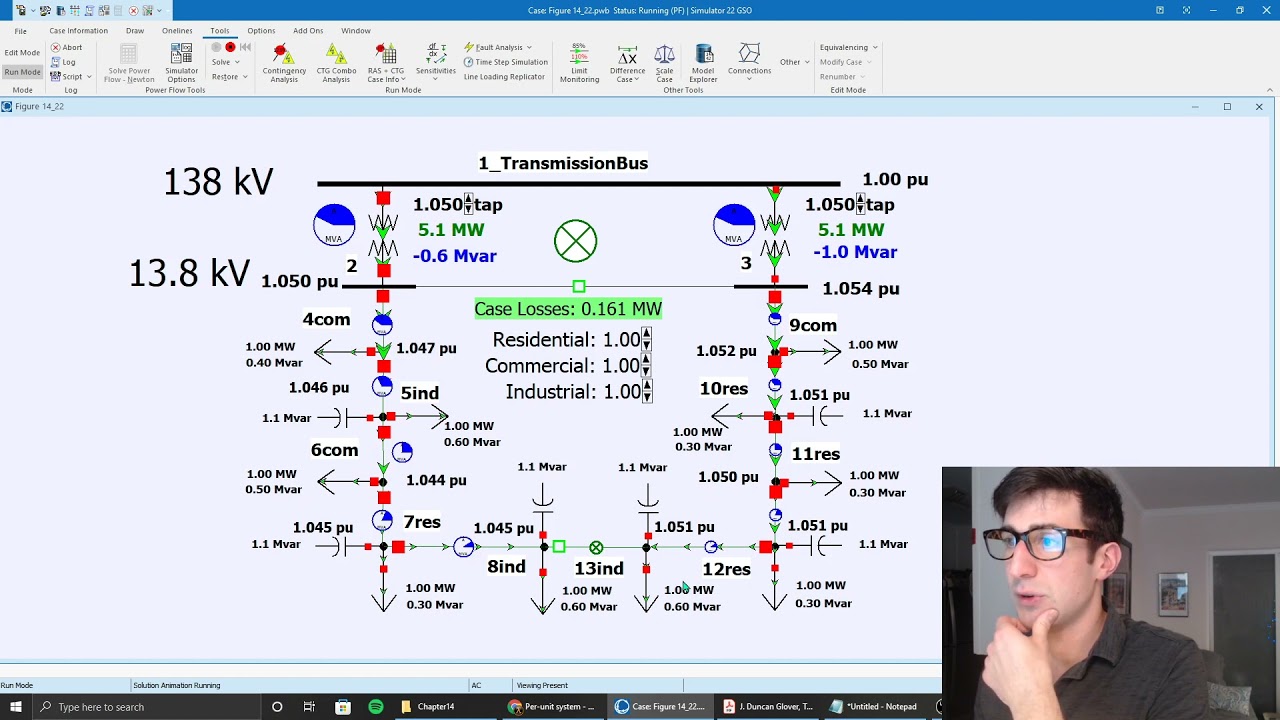The height and width of the screenshot is (720, 1280).
Task: Click small green crossed-circle near 13ind
Action: point(596,548)
